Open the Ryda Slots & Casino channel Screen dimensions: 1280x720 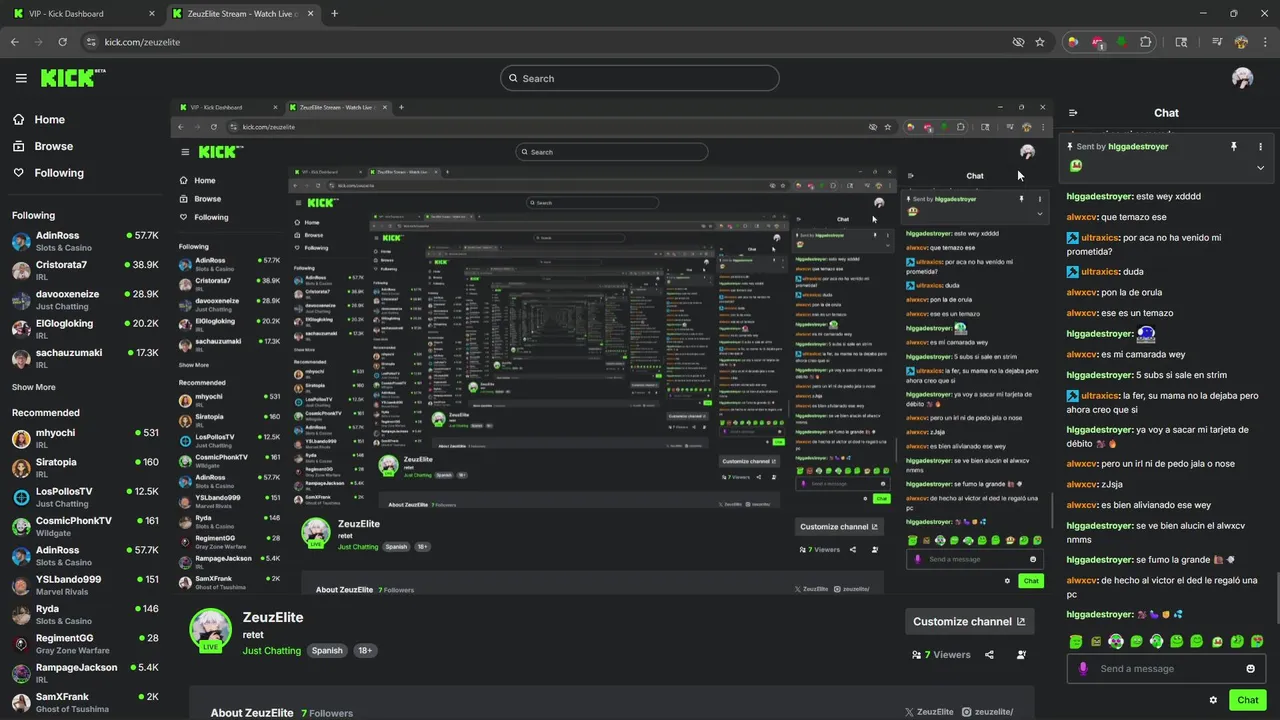(x=85, y=614)
